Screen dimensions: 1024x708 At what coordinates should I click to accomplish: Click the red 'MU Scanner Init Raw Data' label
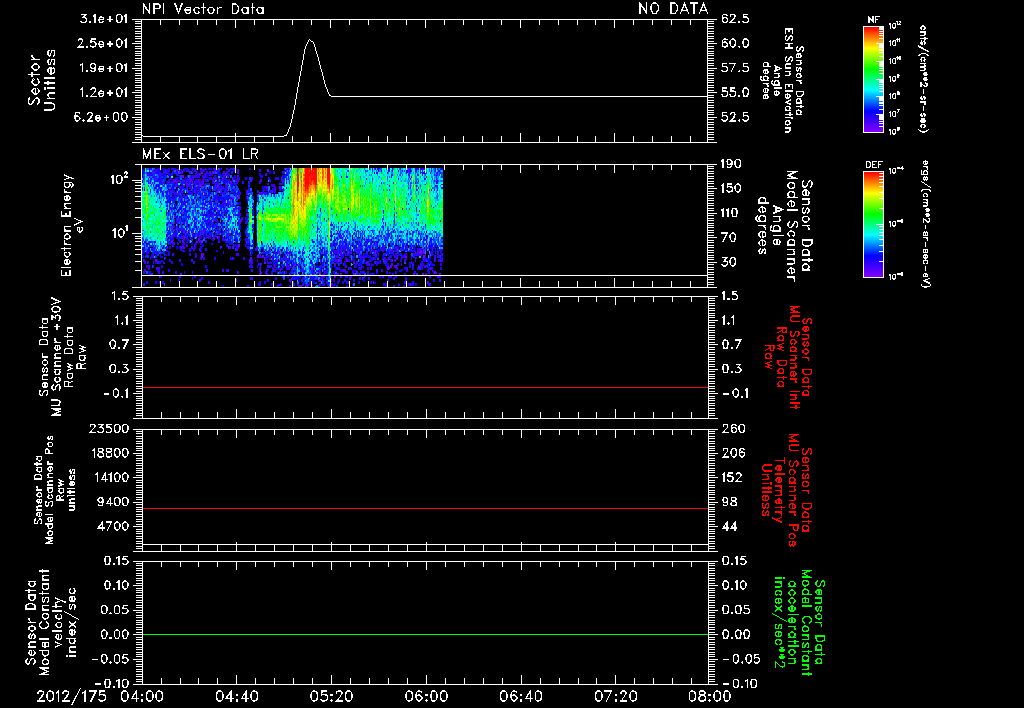788,357
